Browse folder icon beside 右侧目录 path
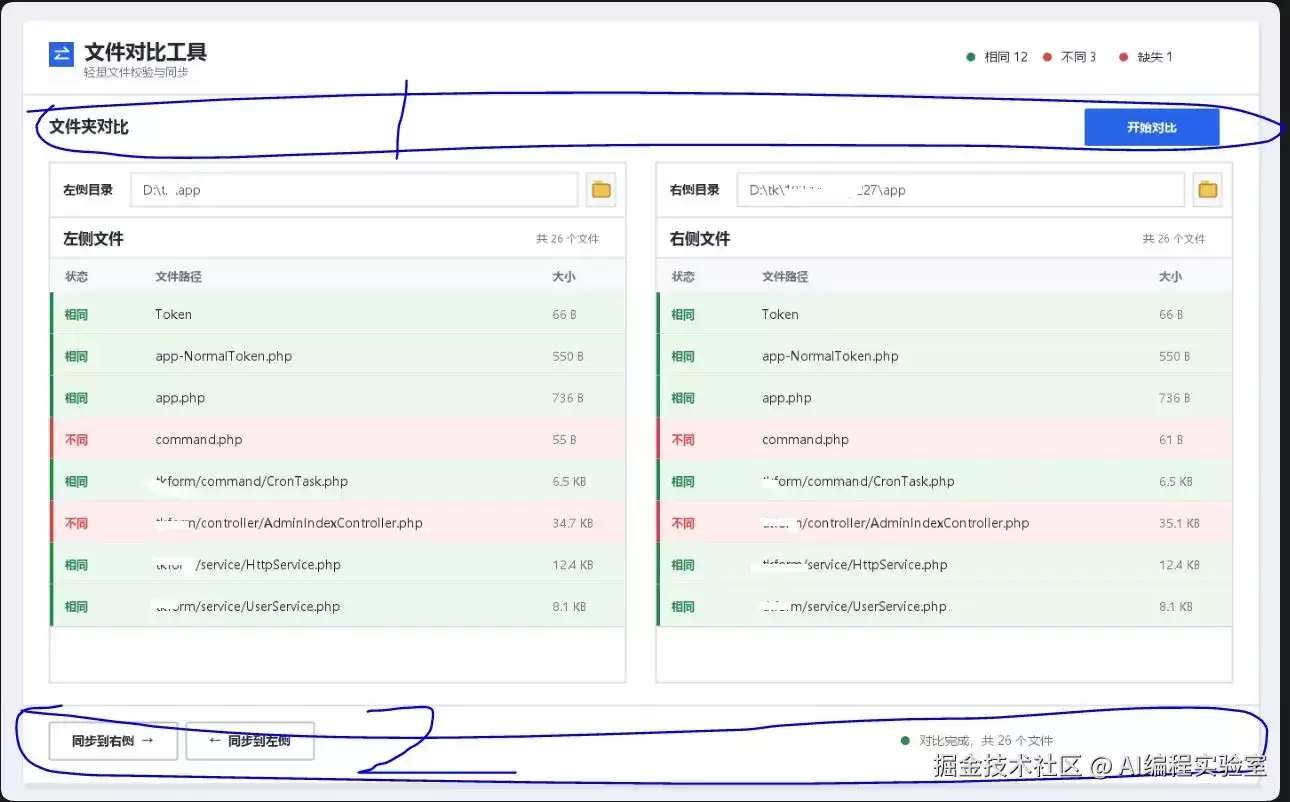 pos(1208,189)
